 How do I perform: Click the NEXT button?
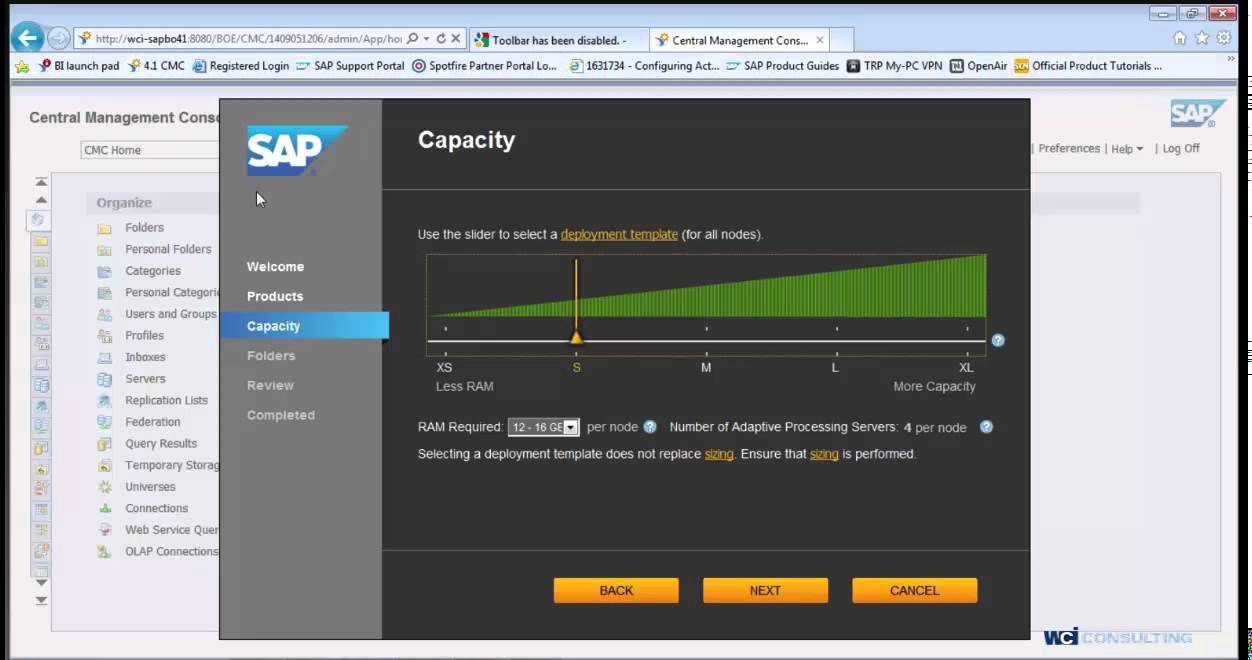765,590
